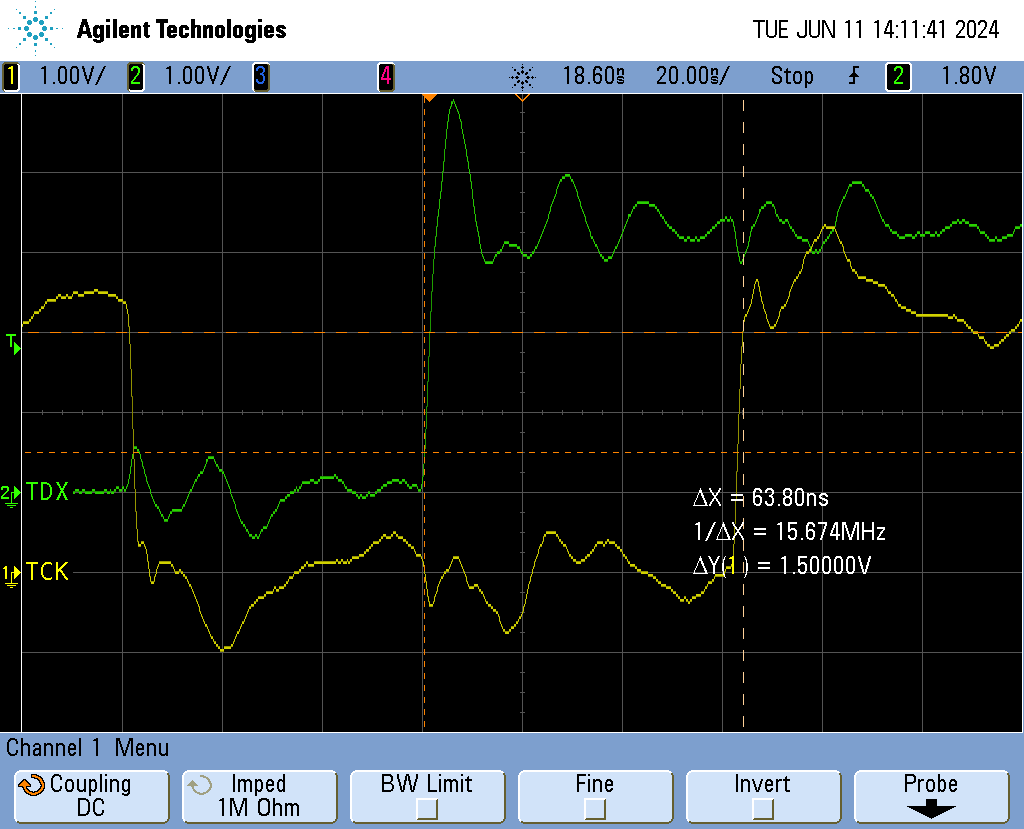Click the 20.00ns/ timebase readout
The height and width of the screenshot is (829, 1024).
[x=692, y=76]
